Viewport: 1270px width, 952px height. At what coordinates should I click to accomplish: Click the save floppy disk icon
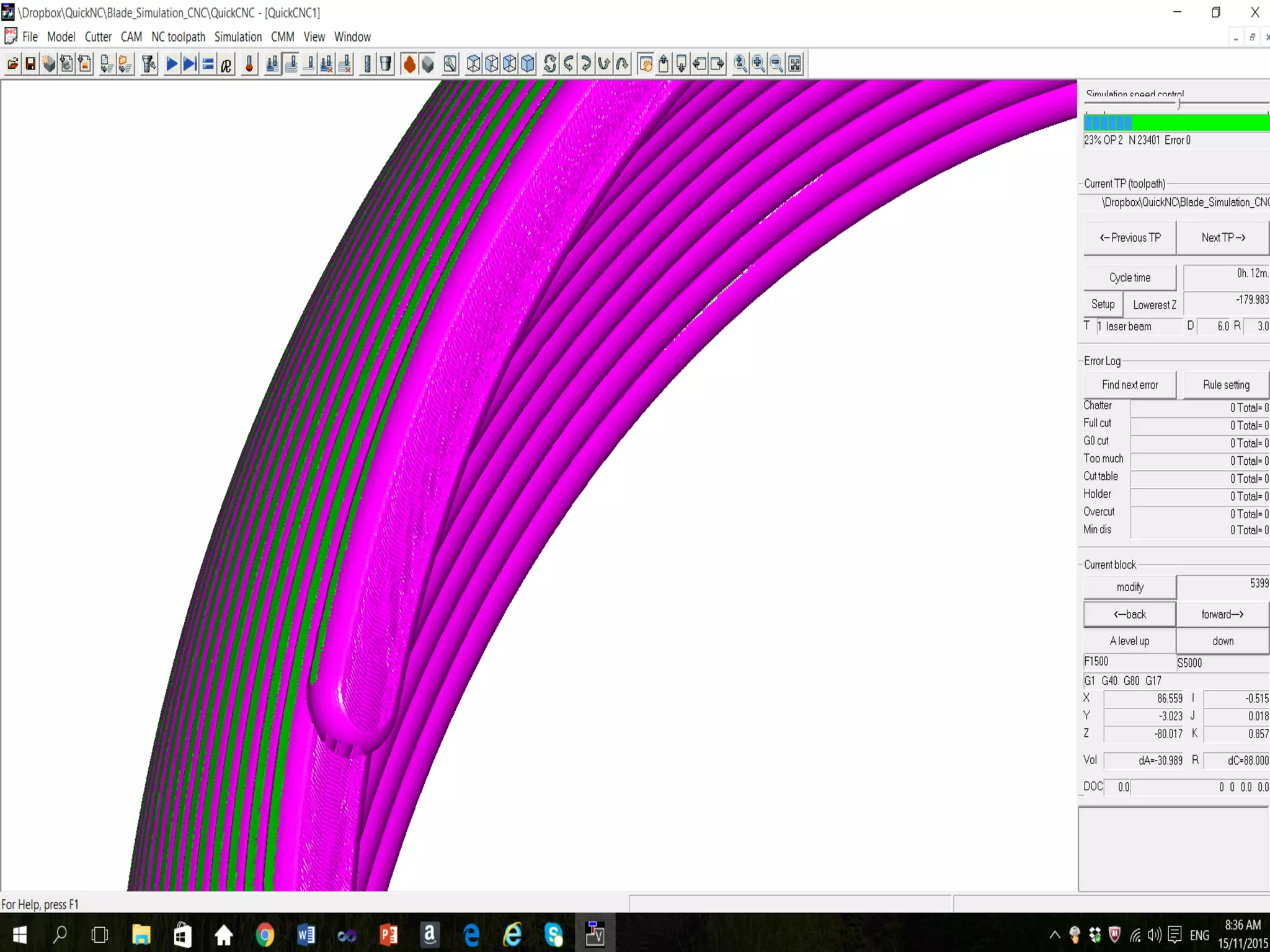30,64
